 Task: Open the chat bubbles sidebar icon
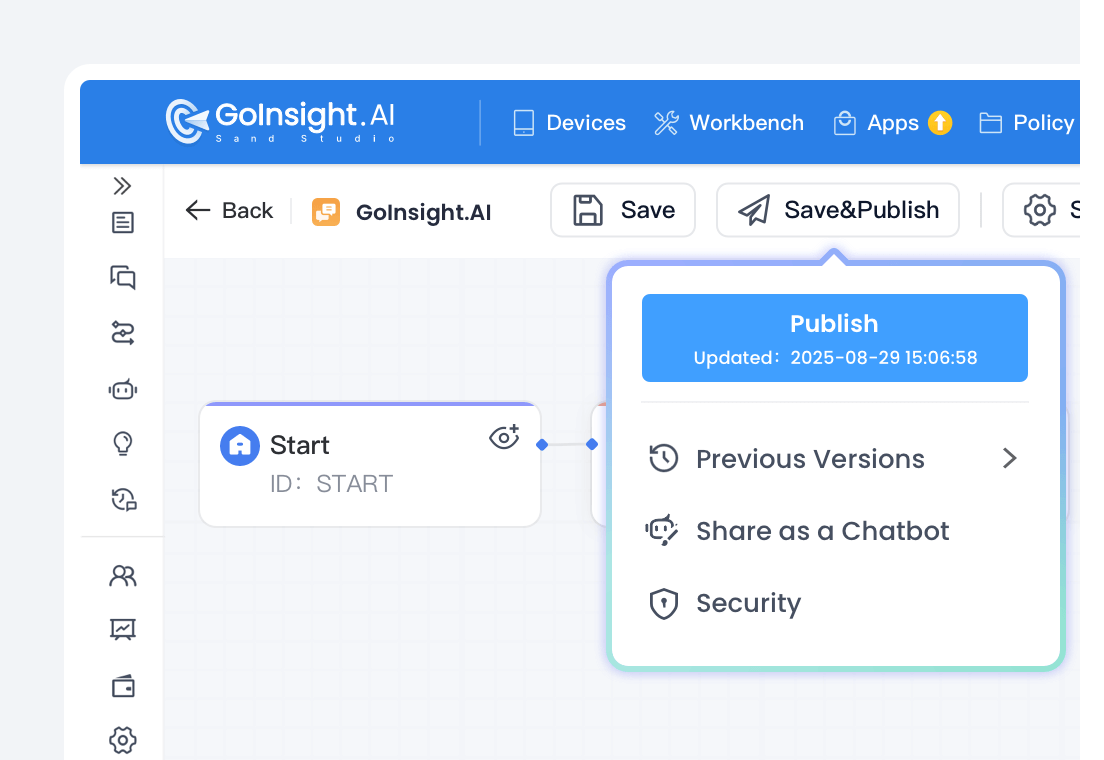[122, 277]
